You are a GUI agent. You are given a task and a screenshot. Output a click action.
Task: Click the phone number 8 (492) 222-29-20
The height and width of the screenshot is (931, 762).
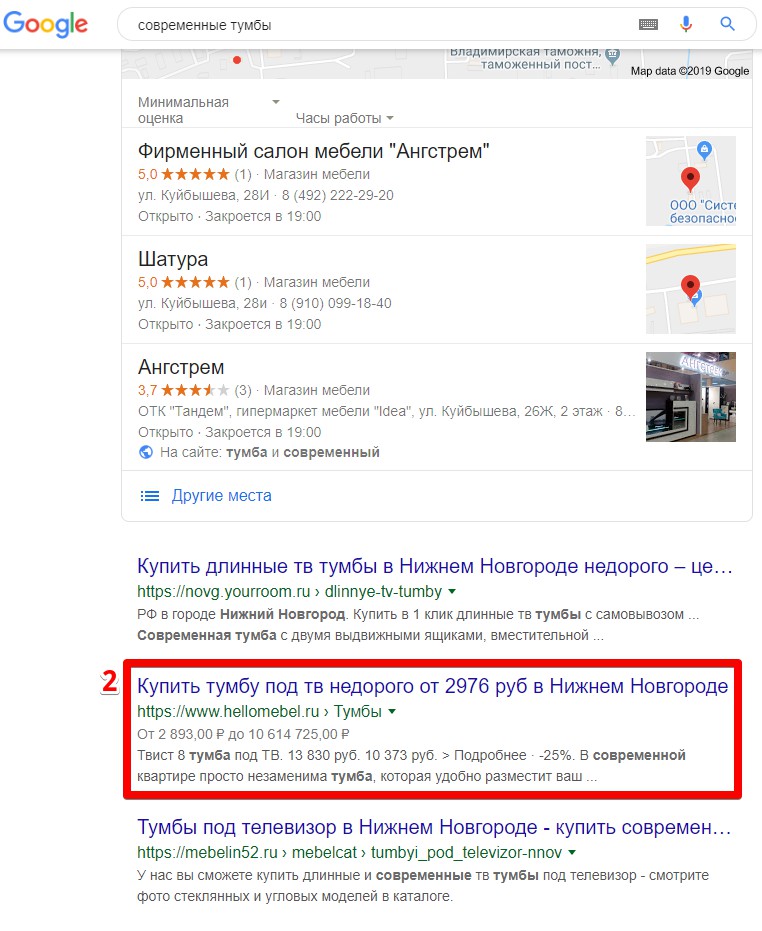[x=337, y=195]
